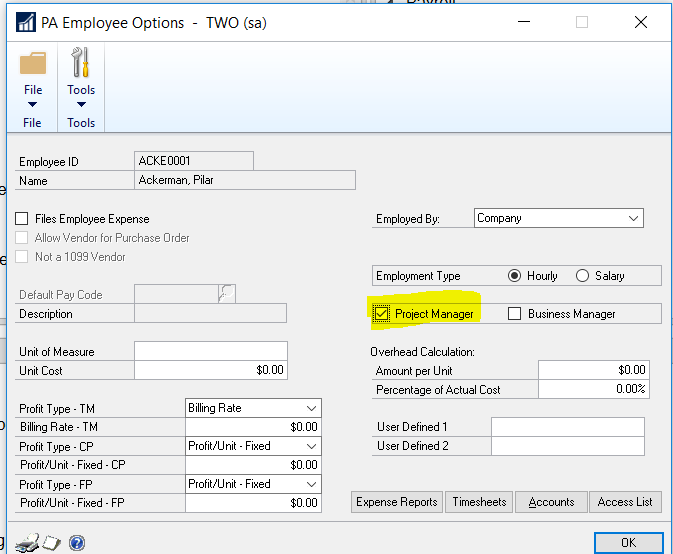Click the Tools wrench and screwdriver icon
The width and height of the screenshot is (673, 554).
81,63
